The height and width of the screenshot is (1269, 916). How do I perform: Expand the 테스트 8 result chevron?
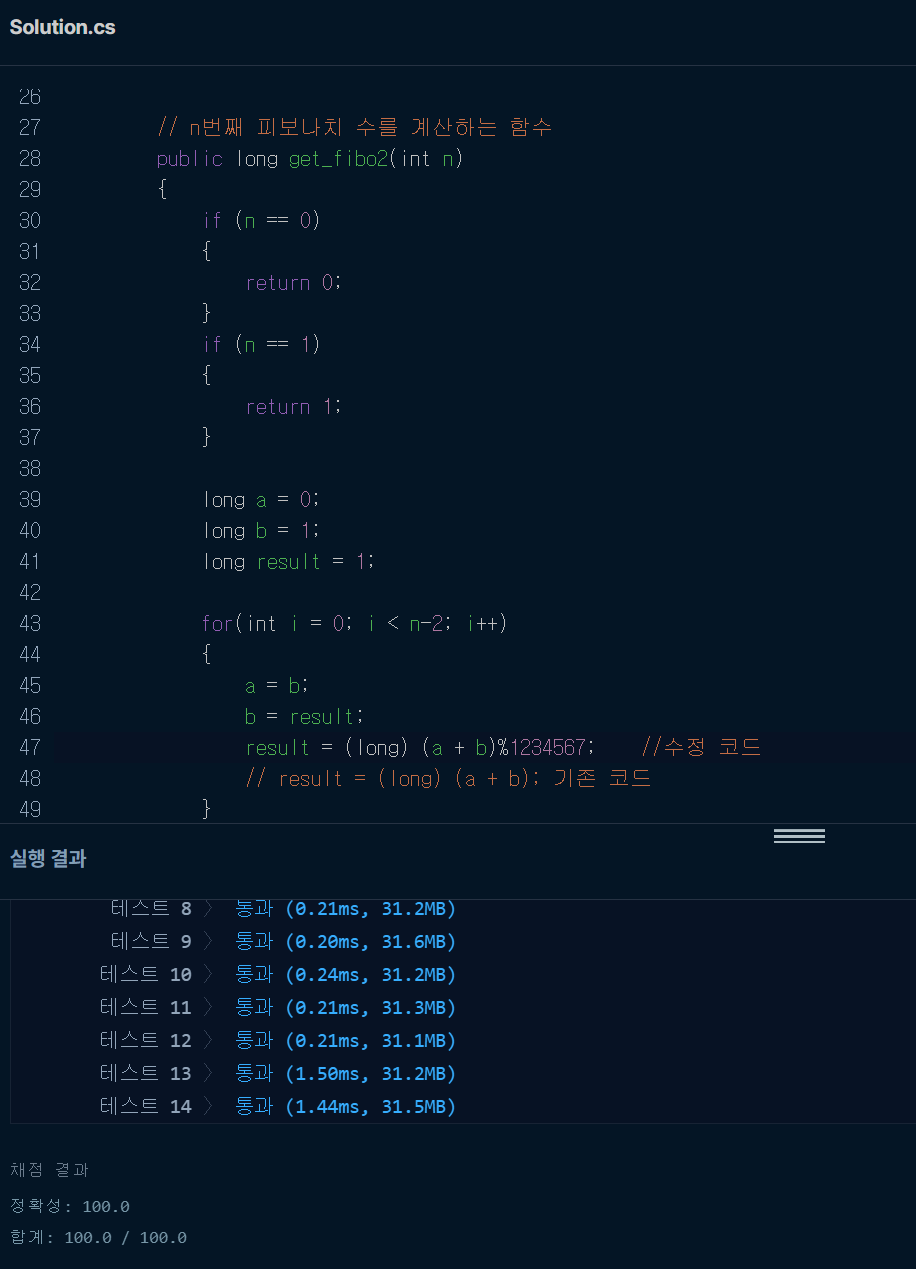(208, 909)
